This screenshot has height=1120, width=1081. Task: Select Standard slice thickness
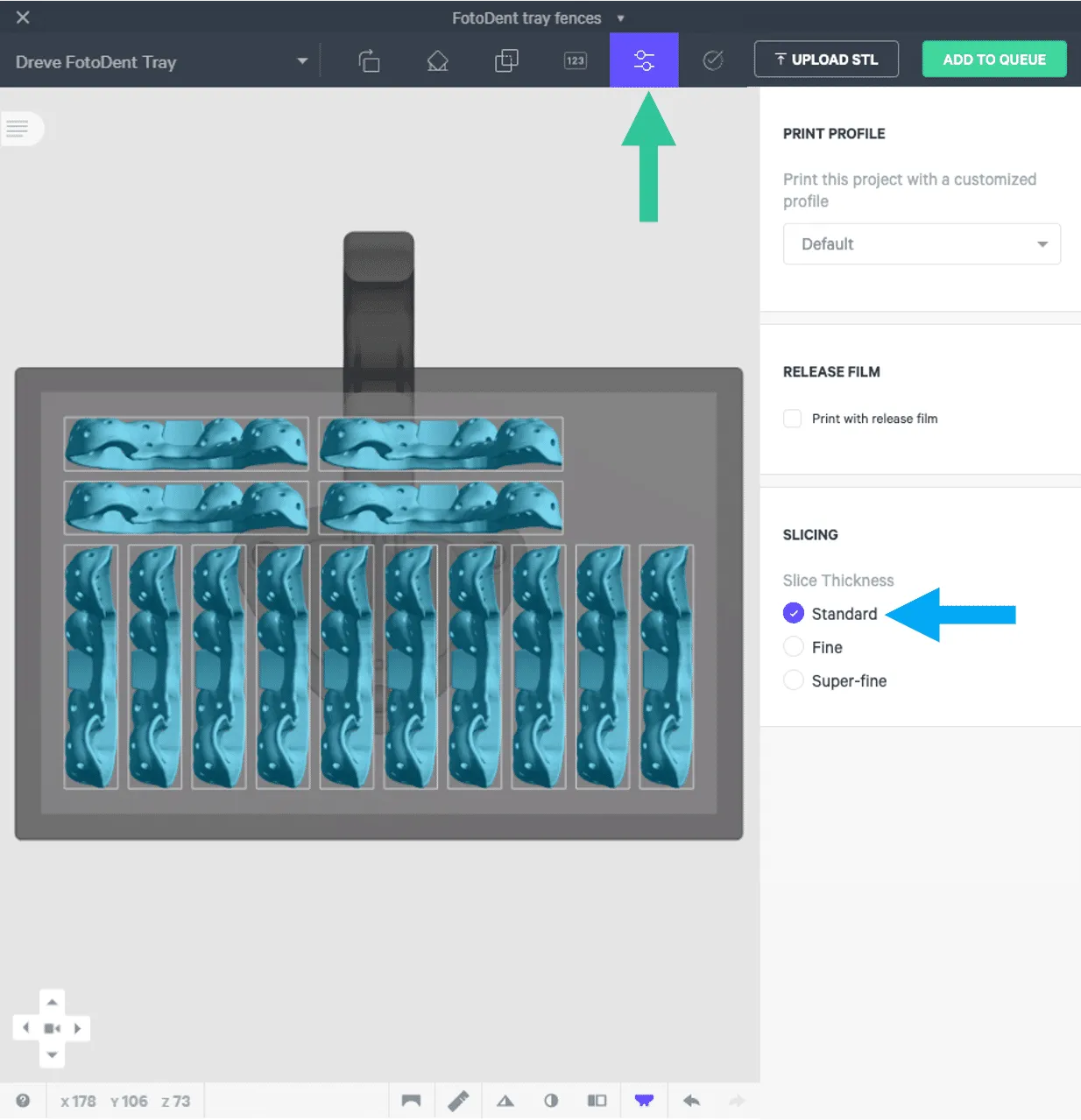coord(794,614)
